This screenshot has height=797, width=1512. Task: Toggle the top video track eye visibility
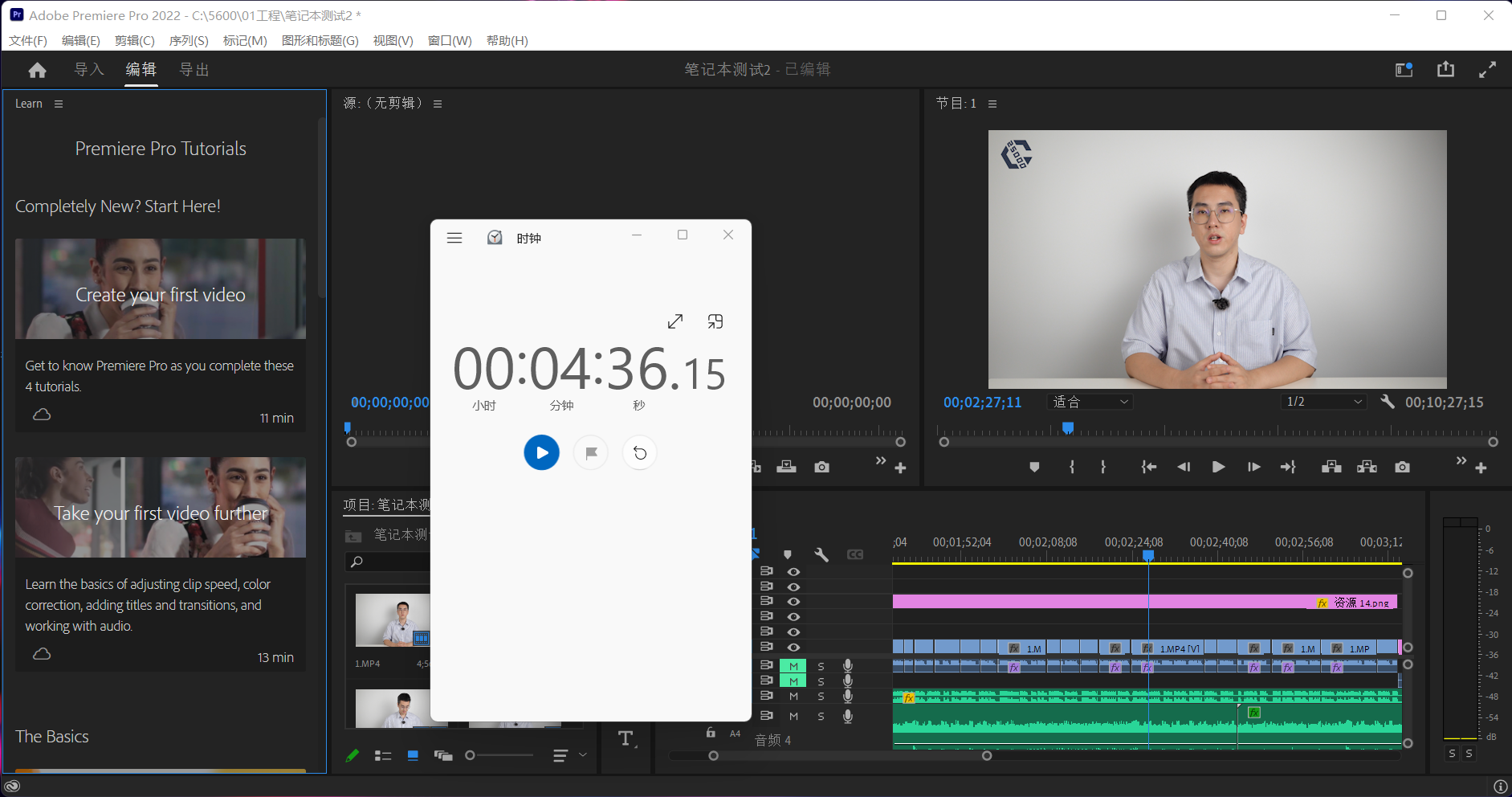pos(793,572)
